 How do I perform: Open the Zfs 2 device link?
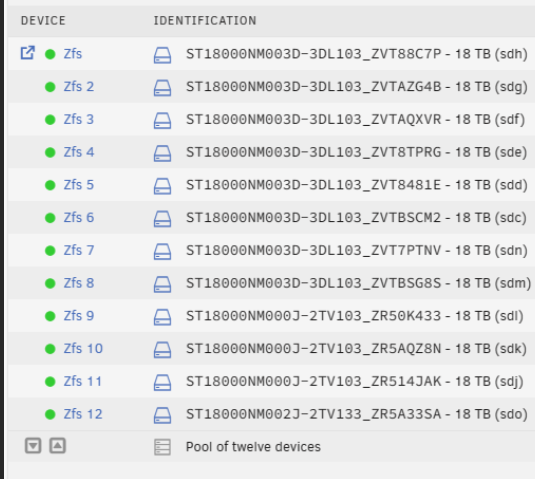click(x=78, y=87)
